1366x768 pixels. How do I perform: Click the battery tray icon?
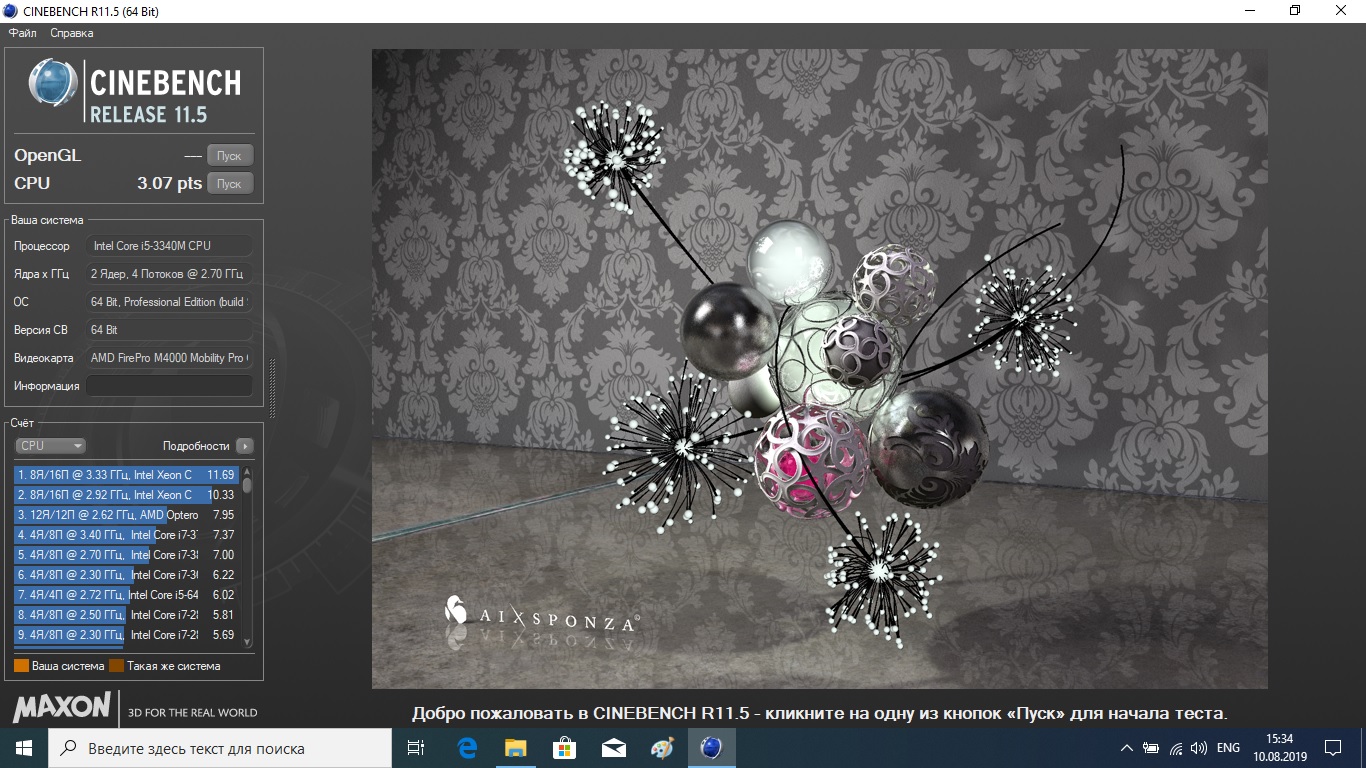tap(1152, 748)
